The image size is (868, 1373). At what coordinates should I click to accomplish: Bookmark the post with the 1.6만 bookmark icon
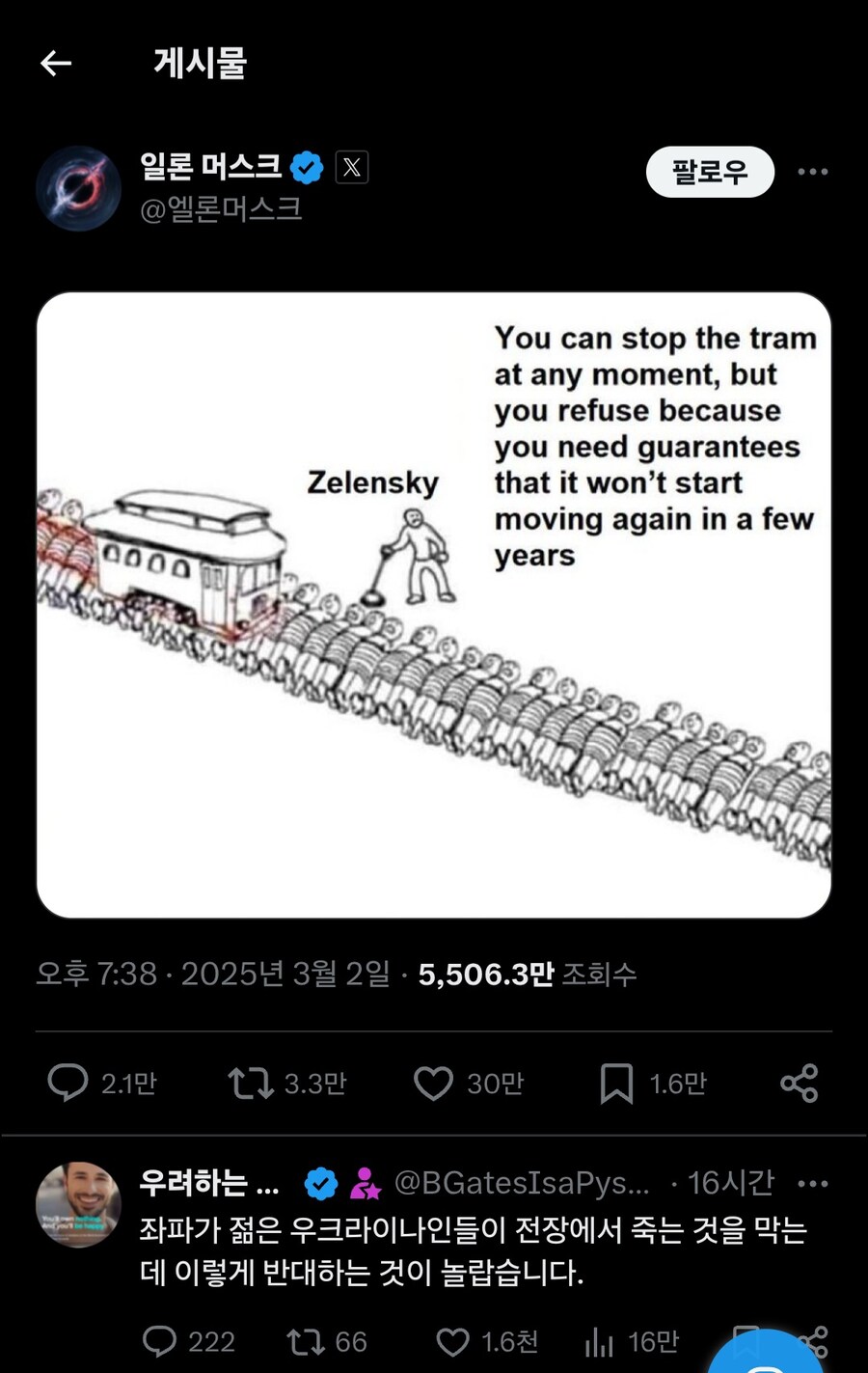[x=616, y=1084]
